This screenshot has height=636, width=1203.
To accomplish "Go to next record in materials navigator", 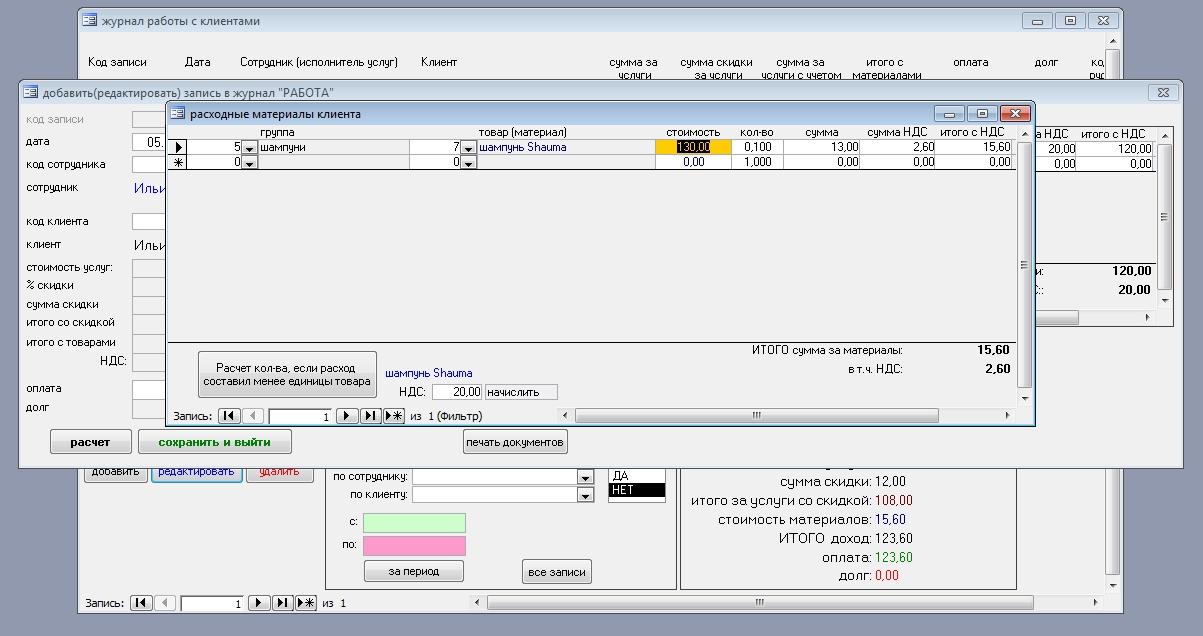I will click(x=347, y=416).
